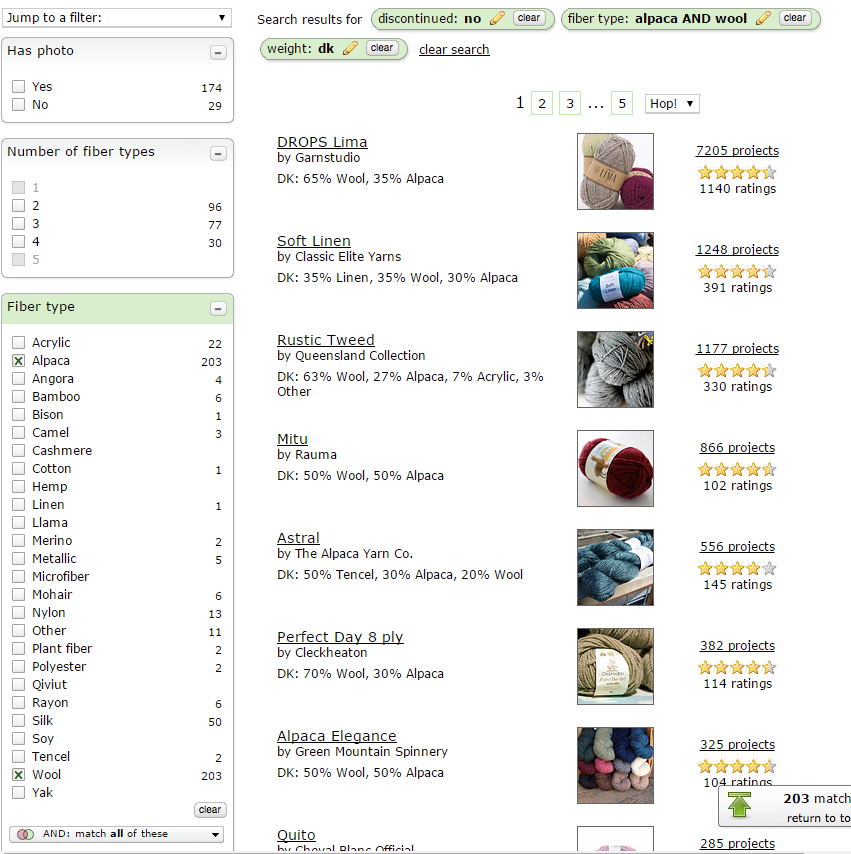Open the Rustic Tweed yarn page
Screen dimensions: 851x854
coord(326,340)
